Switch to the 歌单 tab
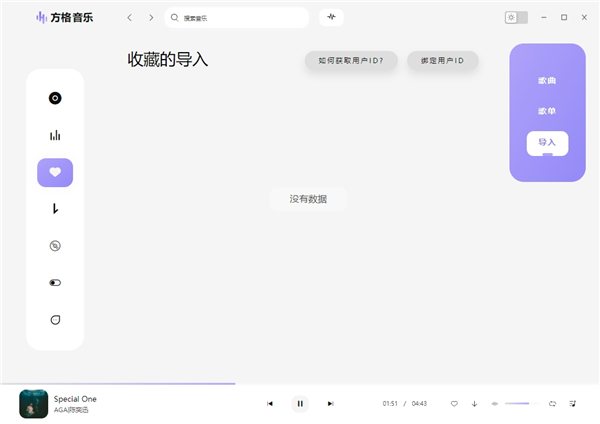600x424 pixels. pos(547,111)
